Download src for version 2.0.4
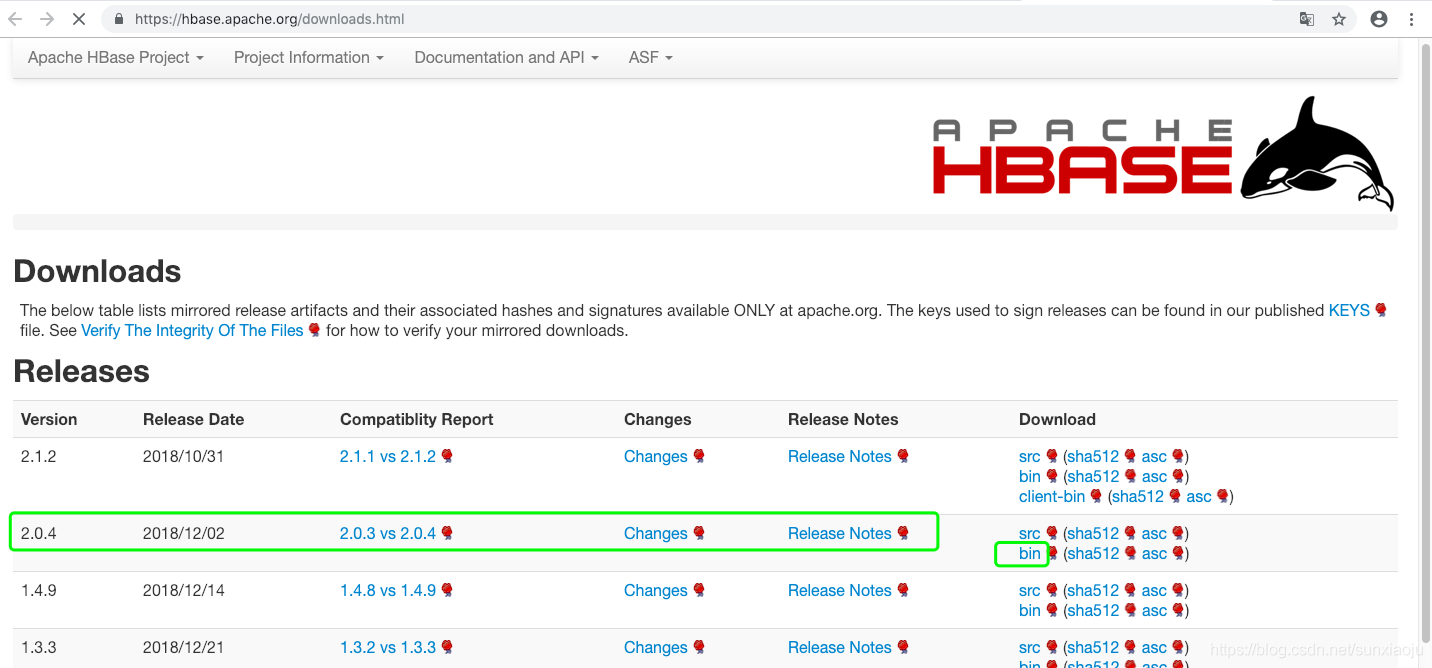1432x668 pixels. click(1030, 533)
